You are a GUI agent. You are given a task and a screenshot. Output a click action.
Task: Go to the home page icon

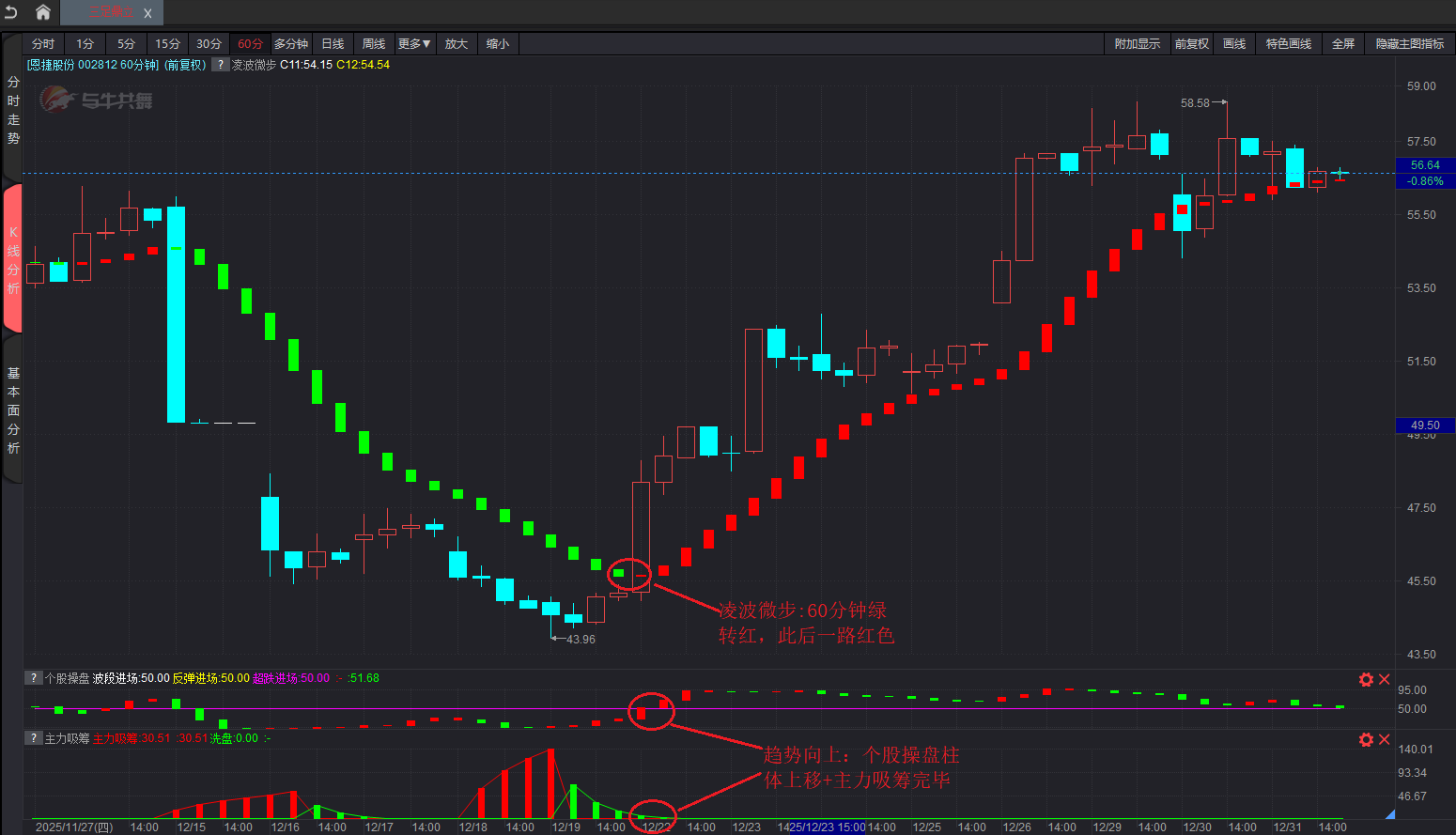tap(43, 12)
